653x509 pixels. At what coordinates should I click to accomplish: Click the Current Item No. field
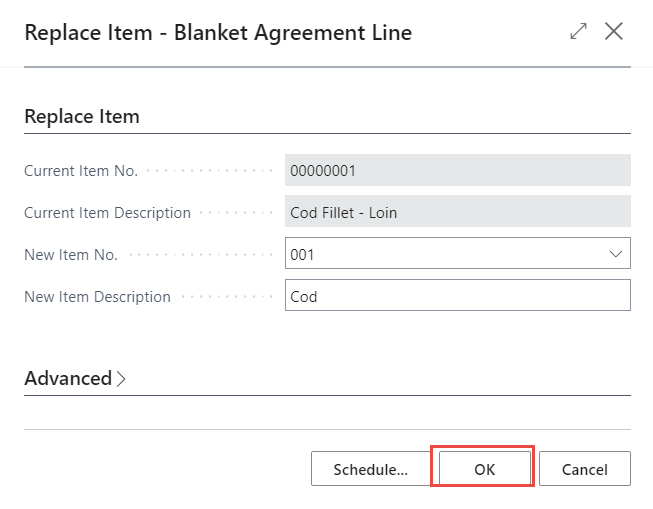click(x=457, y=170)
